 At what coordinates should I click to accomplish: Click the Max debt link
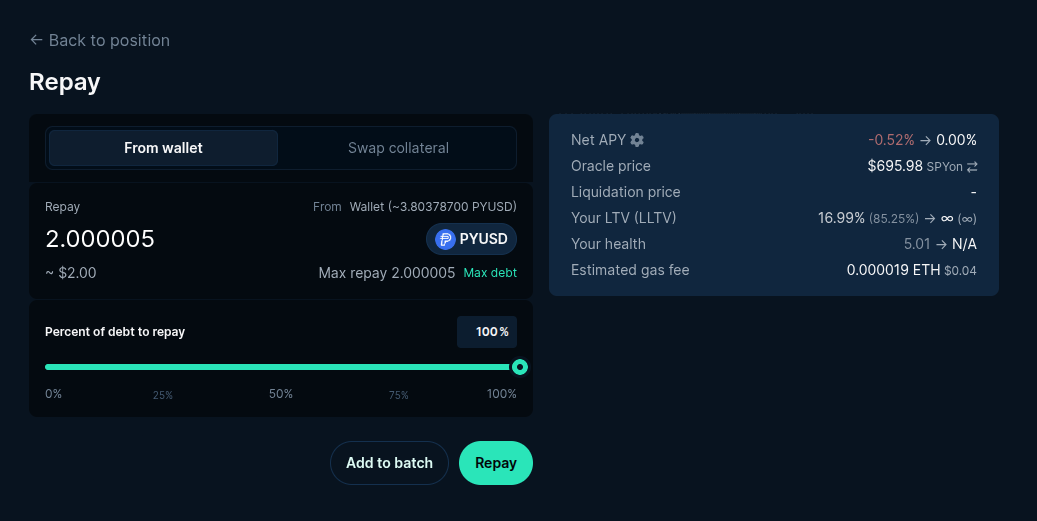tap(490, 273)
